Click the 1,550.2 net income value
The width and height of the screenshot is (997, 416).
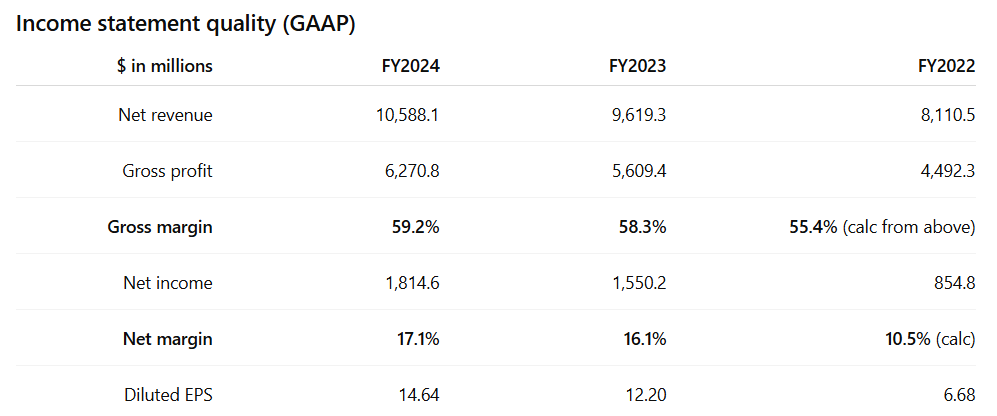(x=641, y=283)
